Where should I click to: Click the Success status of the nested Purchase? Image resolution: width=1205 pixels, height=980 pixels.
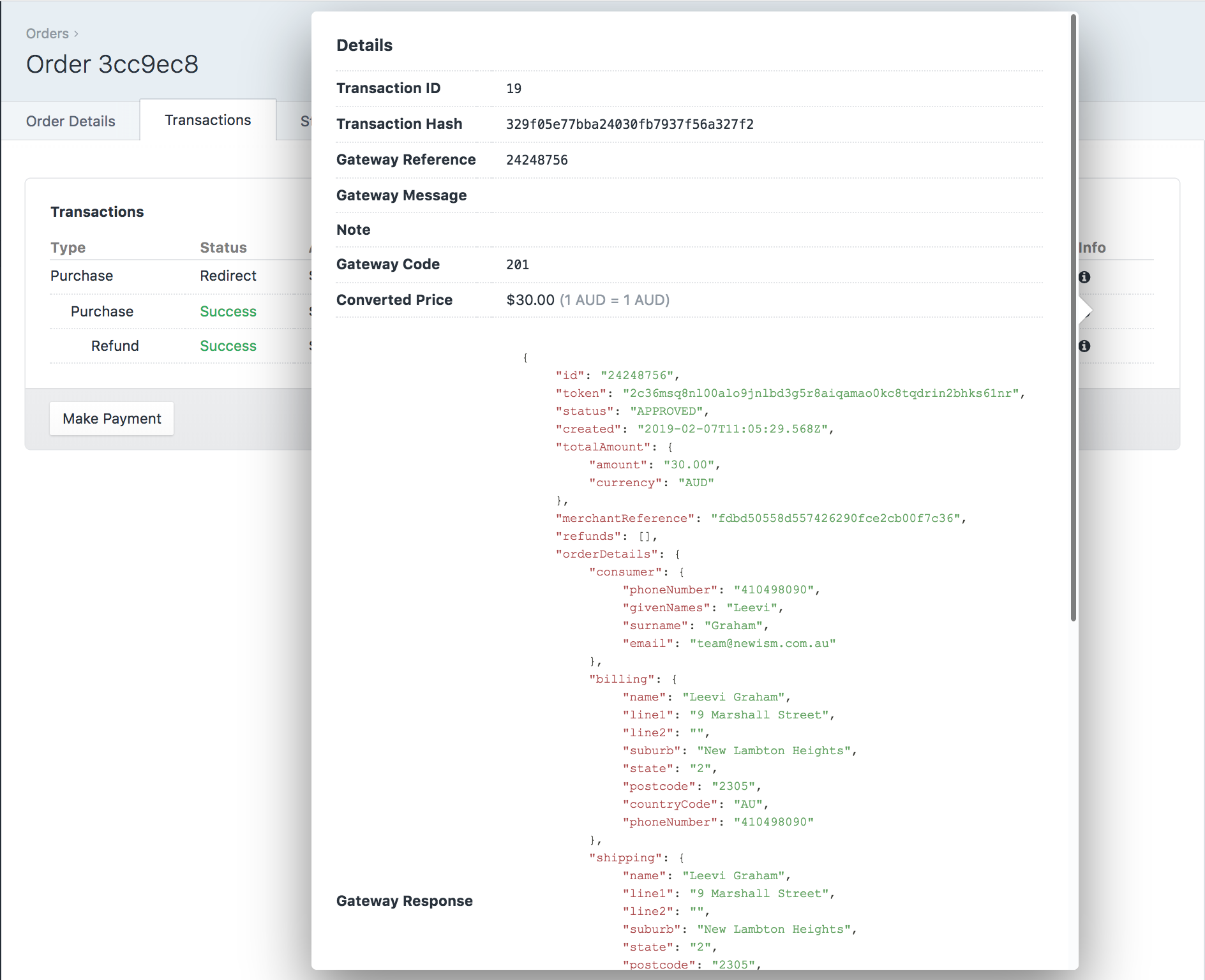pos(228,311)
